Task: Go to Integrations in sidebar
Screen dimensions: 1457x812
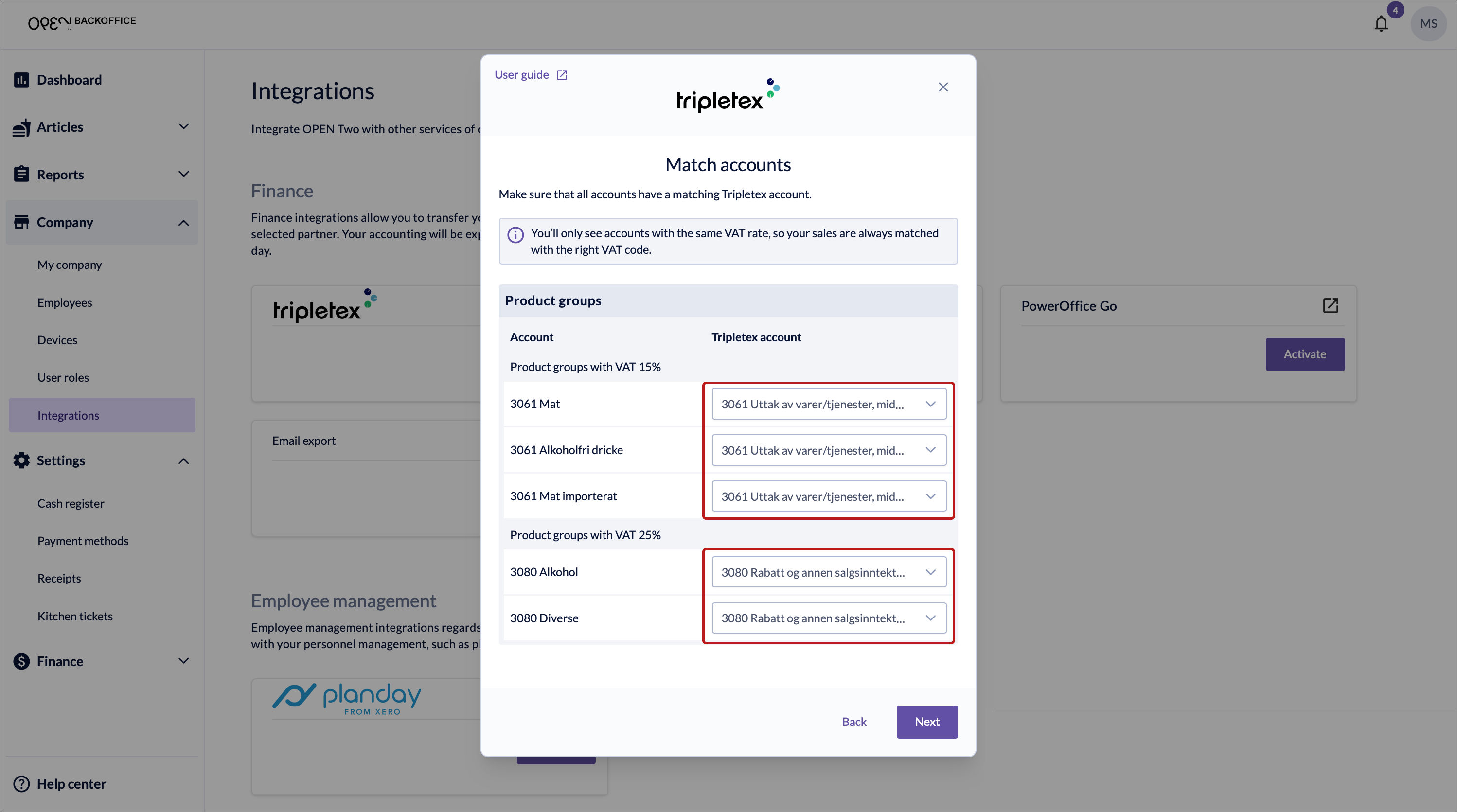Action: point(69,415)
